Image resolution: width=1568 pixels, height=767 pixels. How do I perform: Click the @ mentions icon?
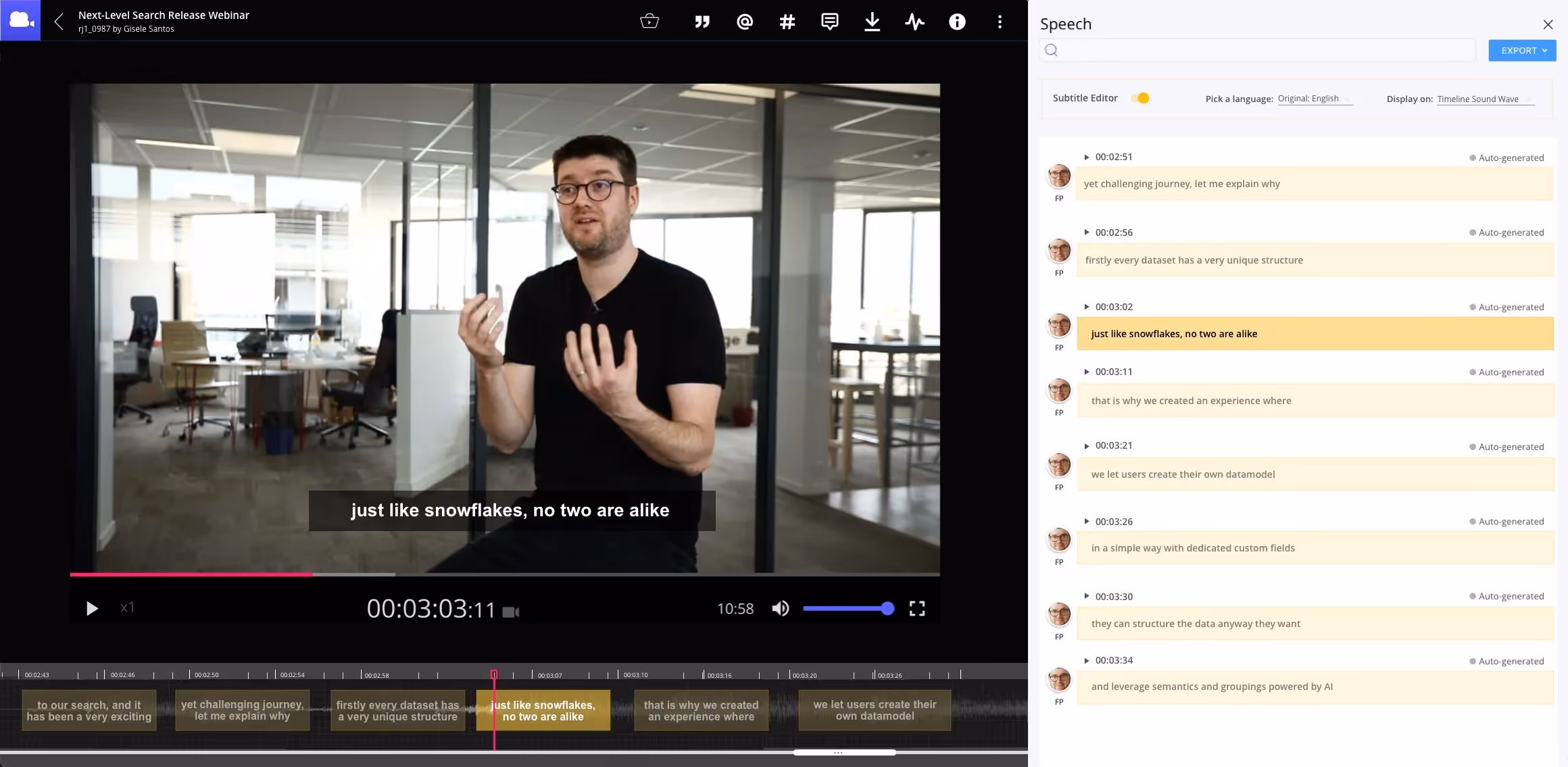(745, 22)
